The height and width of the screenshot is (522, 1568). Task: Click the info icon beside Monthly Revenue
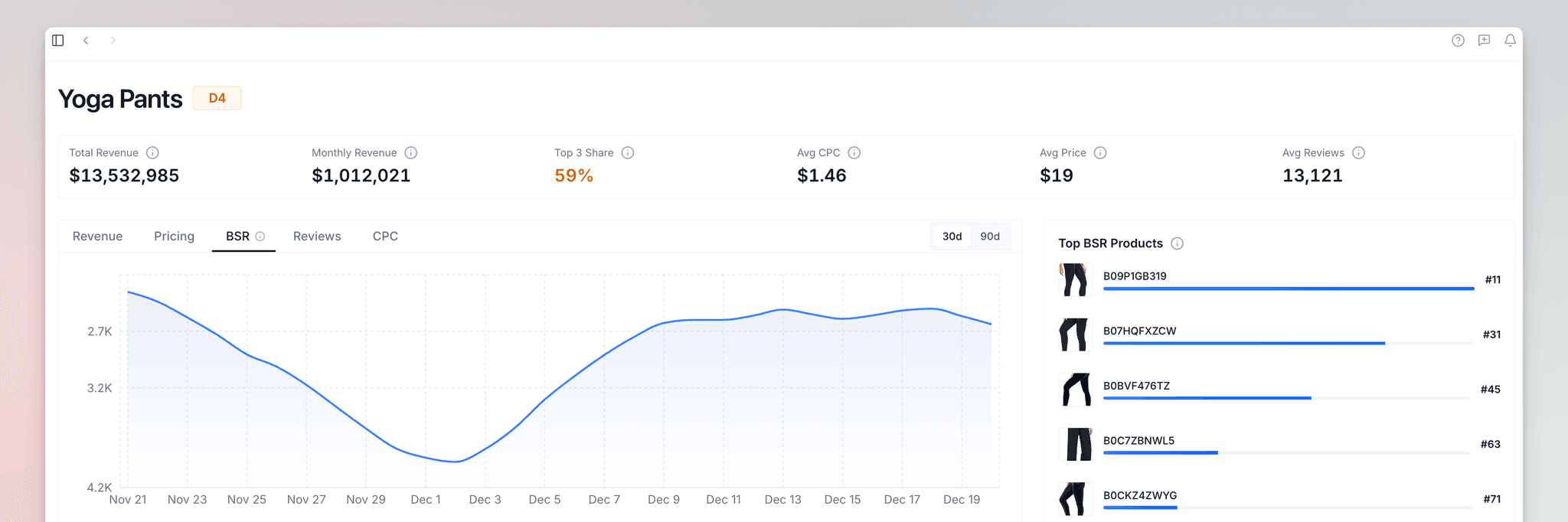[x=411, y=153]
